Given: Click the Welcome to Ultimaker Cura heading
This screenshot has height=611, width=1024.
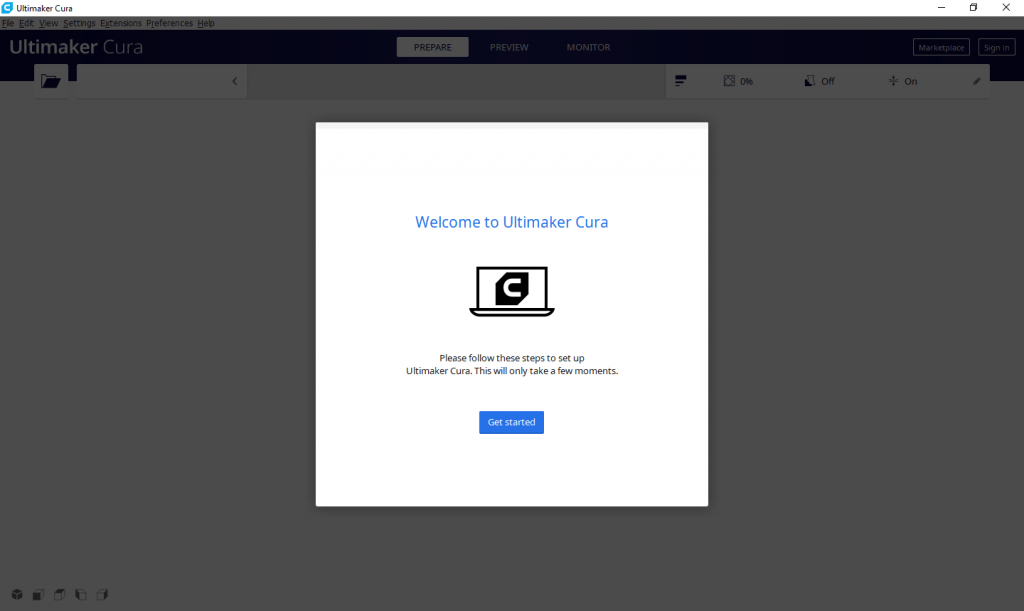Looking at the screenshot, I should [x=511, y=222].
